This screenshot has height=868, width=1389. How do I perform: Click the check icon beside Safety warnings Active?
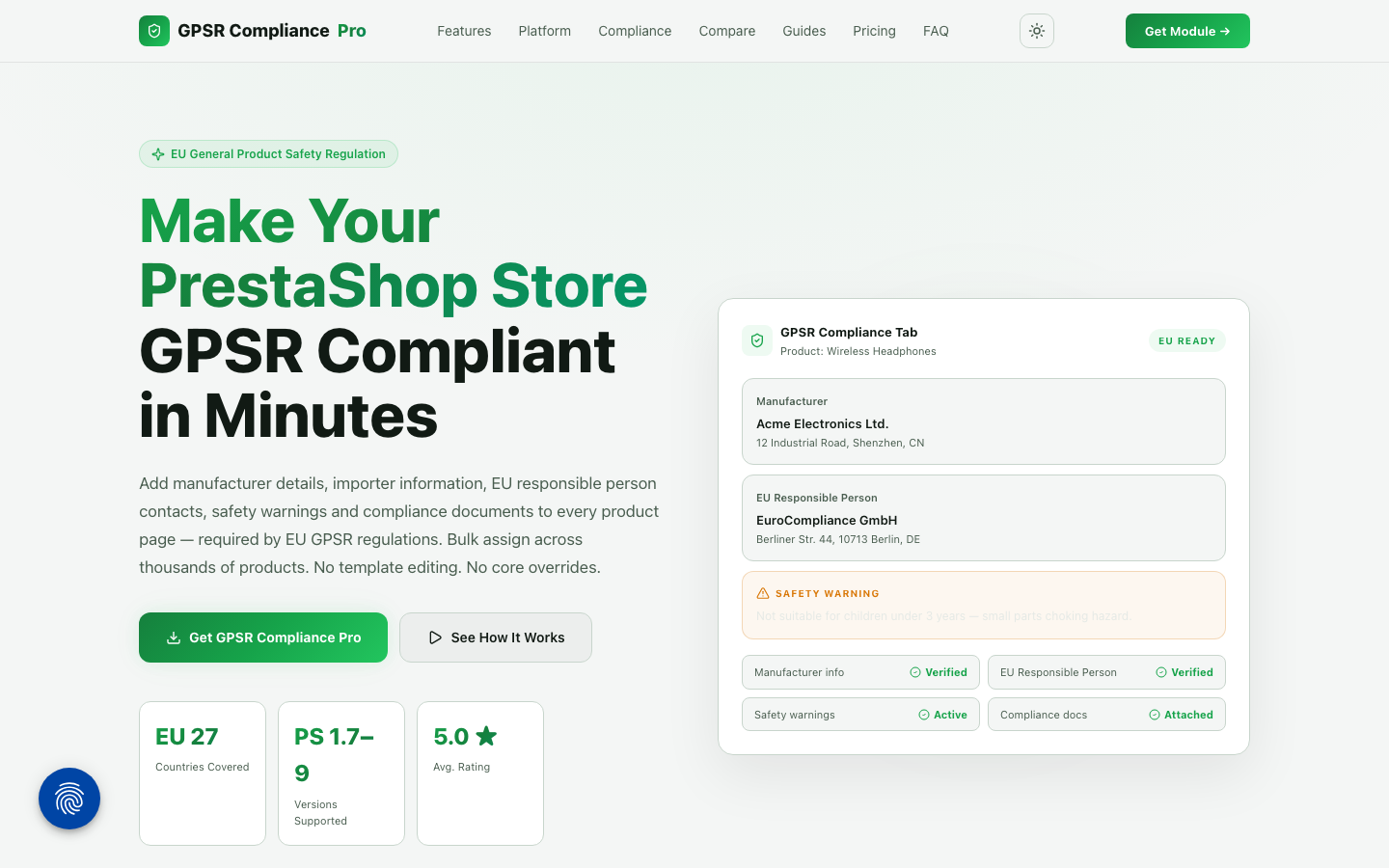(x=924, y=715)
